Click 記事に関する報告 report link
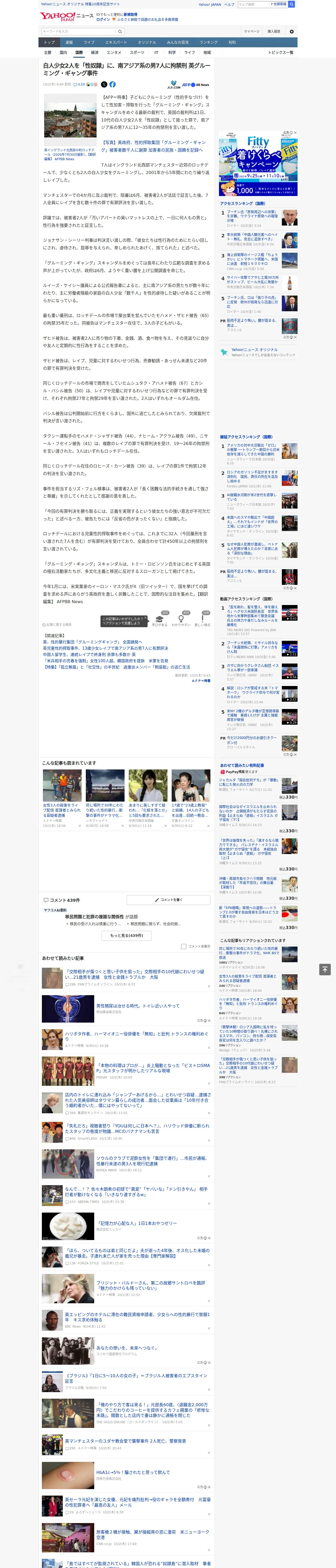This screenshot has height=1568, width=336. 57,625
